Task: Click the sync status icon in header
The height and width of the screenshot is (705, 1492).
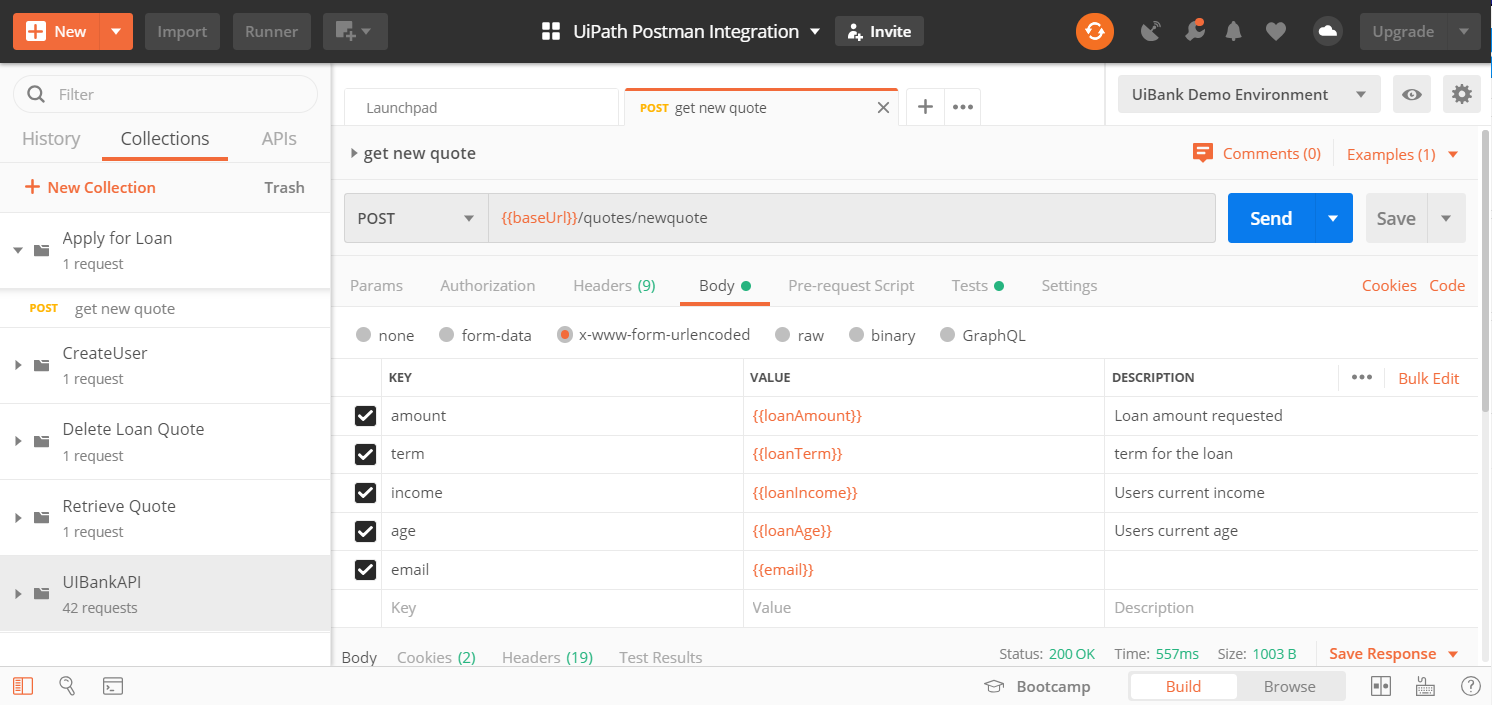Action: pos(1094,32)
